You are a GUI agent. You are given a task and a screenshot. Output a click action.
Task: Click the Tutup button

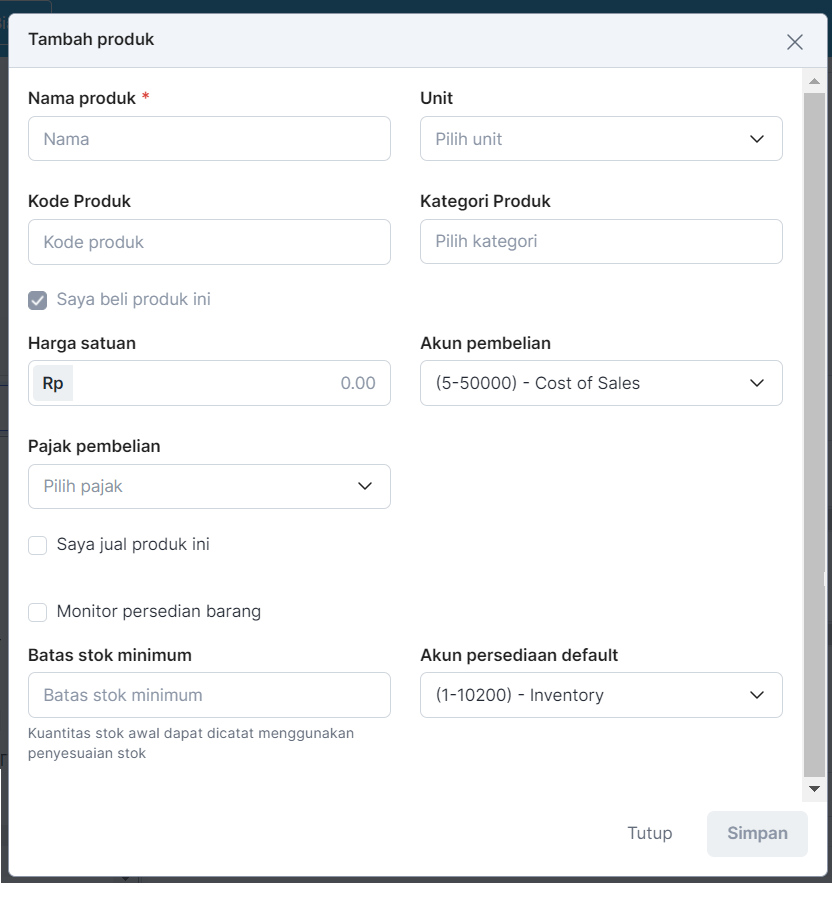pos(650,833)
